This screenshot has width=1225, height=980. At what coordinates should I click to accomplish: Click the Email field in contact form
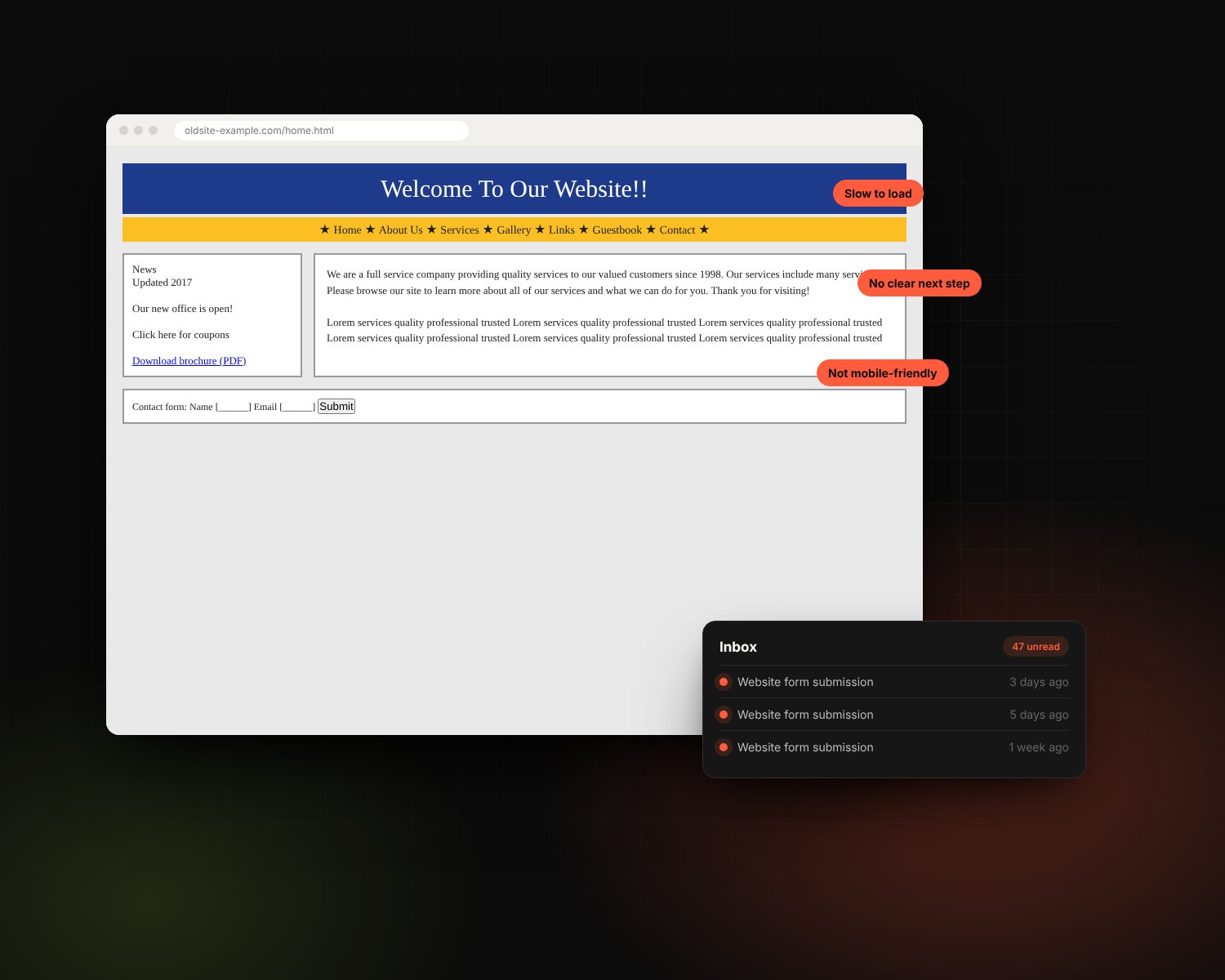pos(297,407)
